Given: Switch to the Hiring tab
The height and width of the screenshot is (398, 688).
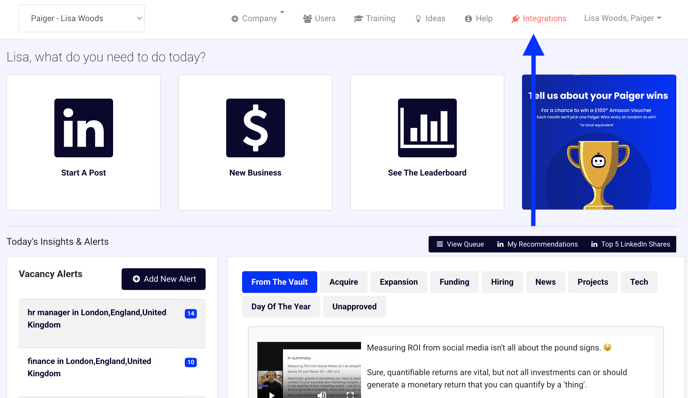Looking at the screenshot, I should [x=502, y=282].
